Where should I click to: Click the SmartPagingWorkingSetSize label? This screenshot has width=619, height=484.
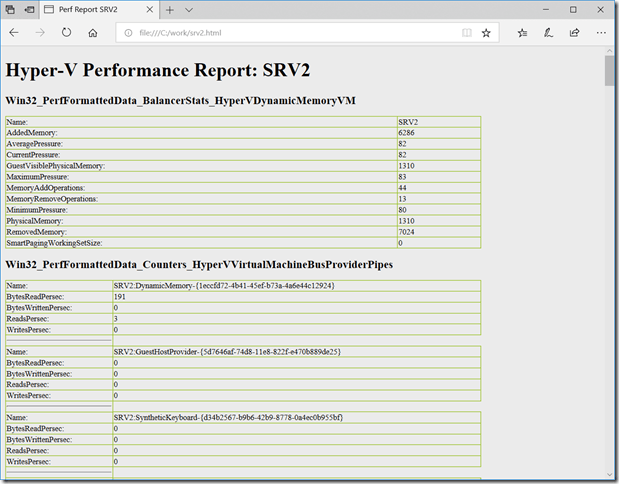tap(54, 243)
